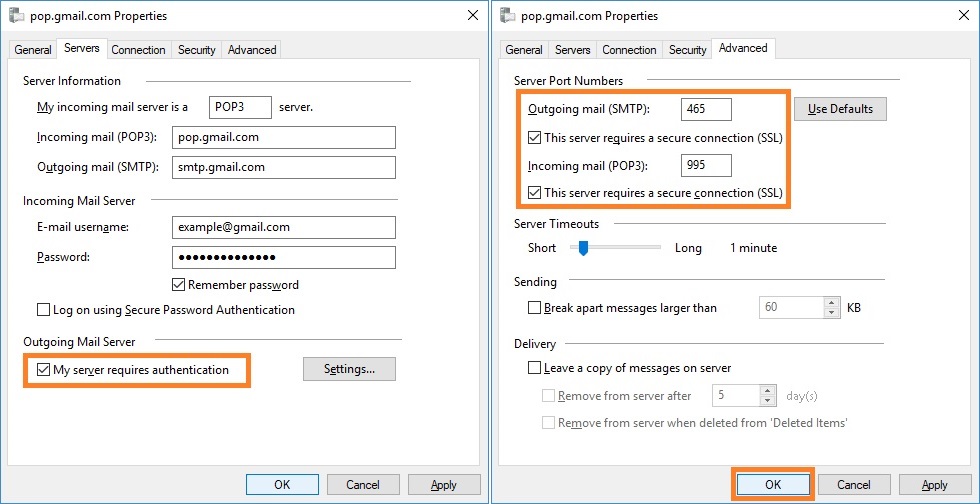Select Advanced tab in right dialog
Image resolution: width=980 pixels, height=504 pixels.
coord(743,48)
